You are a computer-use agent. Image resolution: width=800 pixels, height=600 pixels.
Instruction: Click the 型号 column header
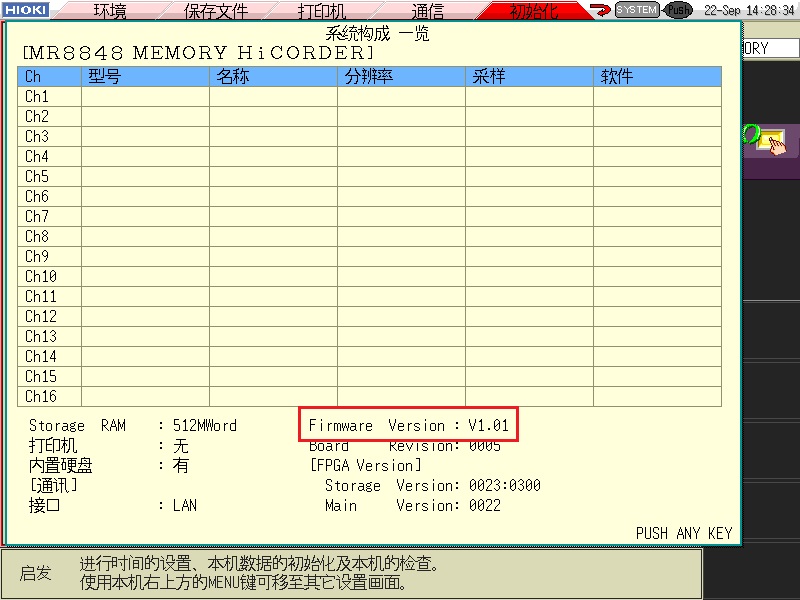pyautogui.click(x=145, y=77)
